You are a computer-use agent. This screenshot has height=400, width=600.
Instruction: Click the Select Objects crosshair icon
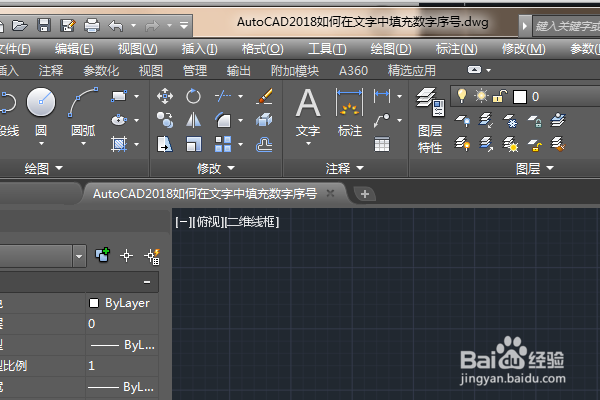pyautogui.click(x=126, y=255)
